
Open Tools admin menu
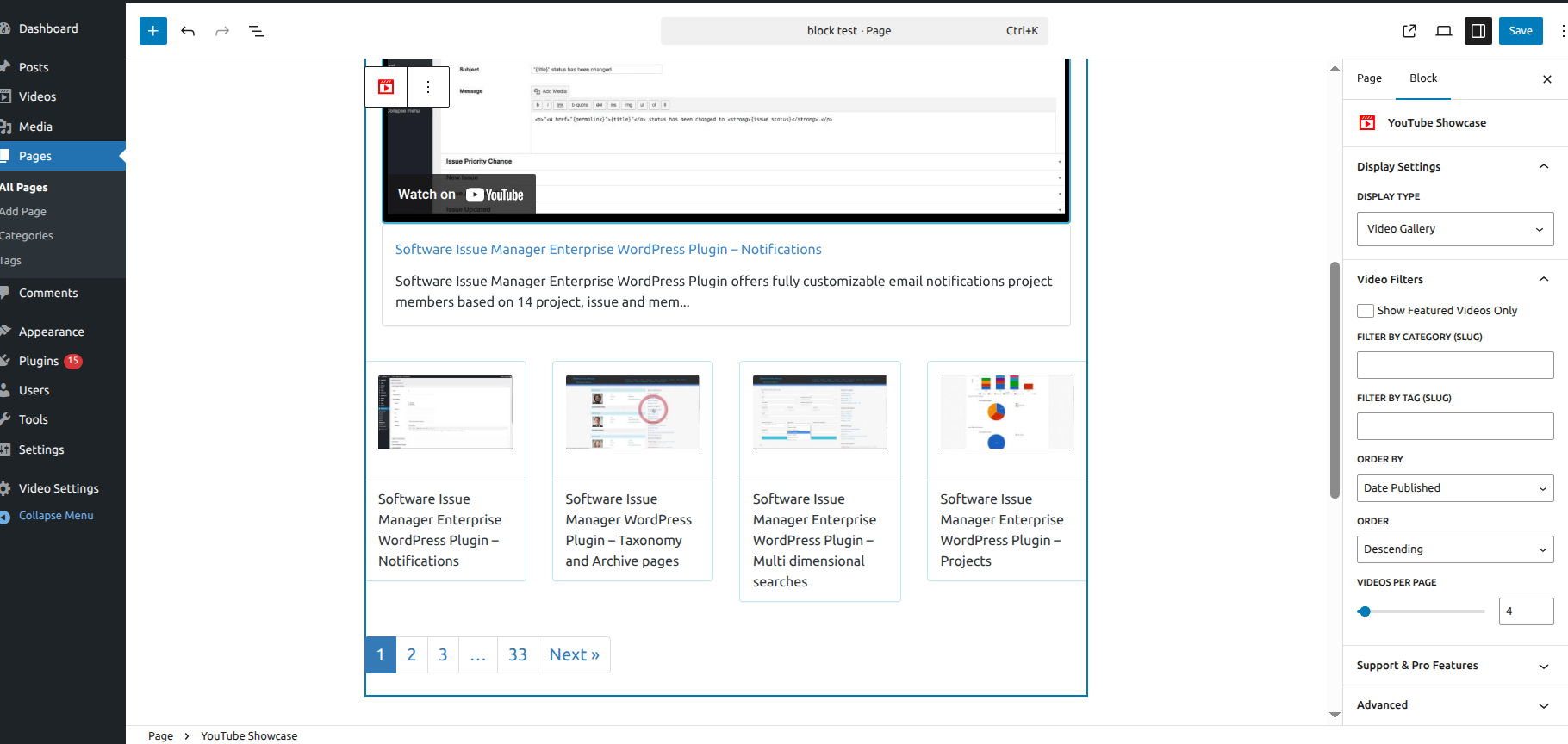pos(34,419)
